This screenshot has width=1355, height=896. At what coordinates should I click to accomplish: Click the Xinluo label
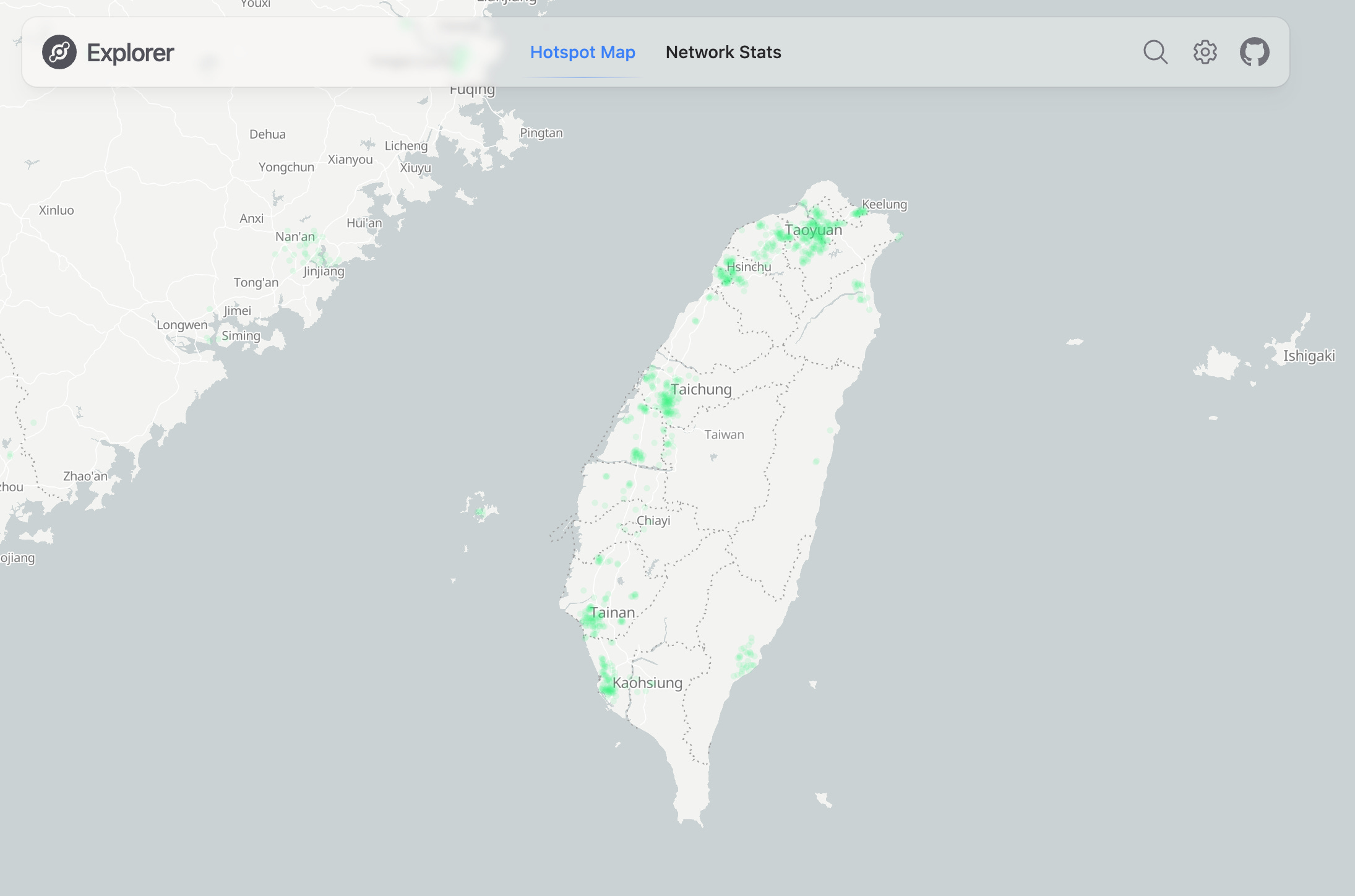pyautogui.click(x=56, y=210)
